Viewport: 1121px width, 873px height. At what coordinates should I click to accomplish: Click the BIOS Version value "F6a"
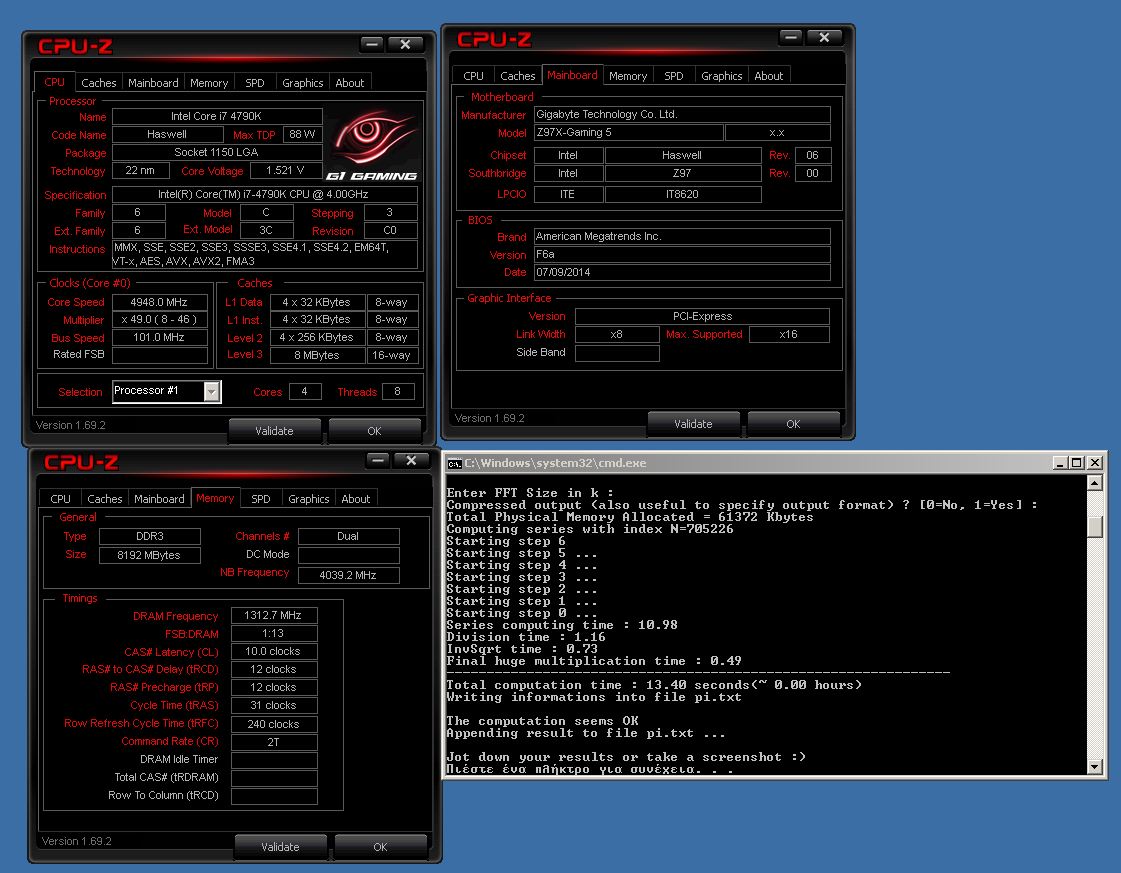682,255
